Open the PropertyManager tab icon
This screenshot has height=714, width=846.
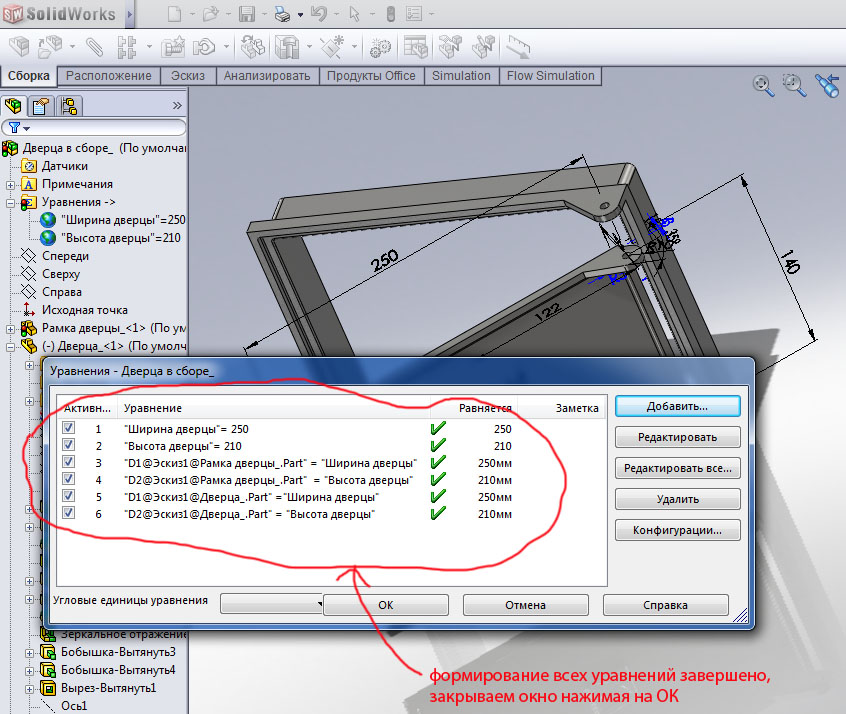(x=41, y=106)
